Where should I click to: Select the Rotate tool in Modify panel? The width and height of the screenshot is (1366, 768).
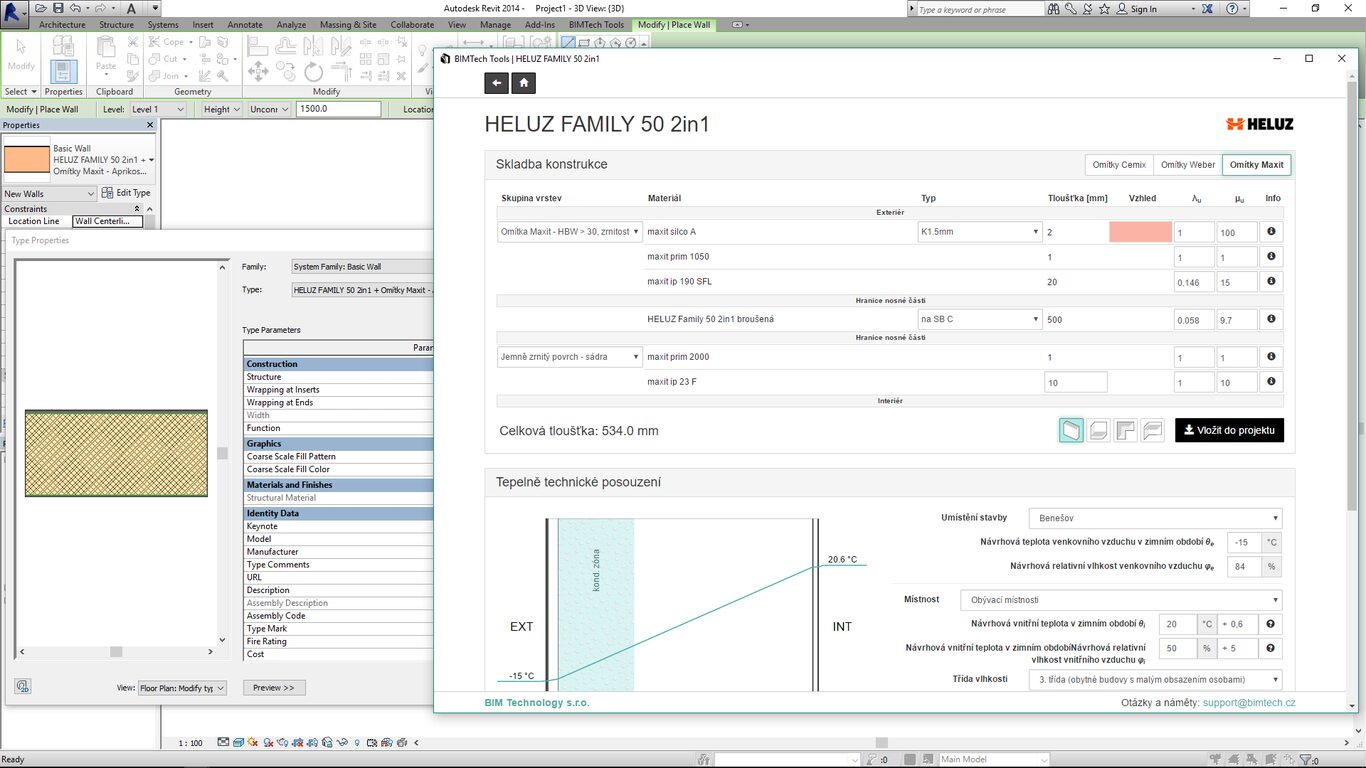point(314,71)
